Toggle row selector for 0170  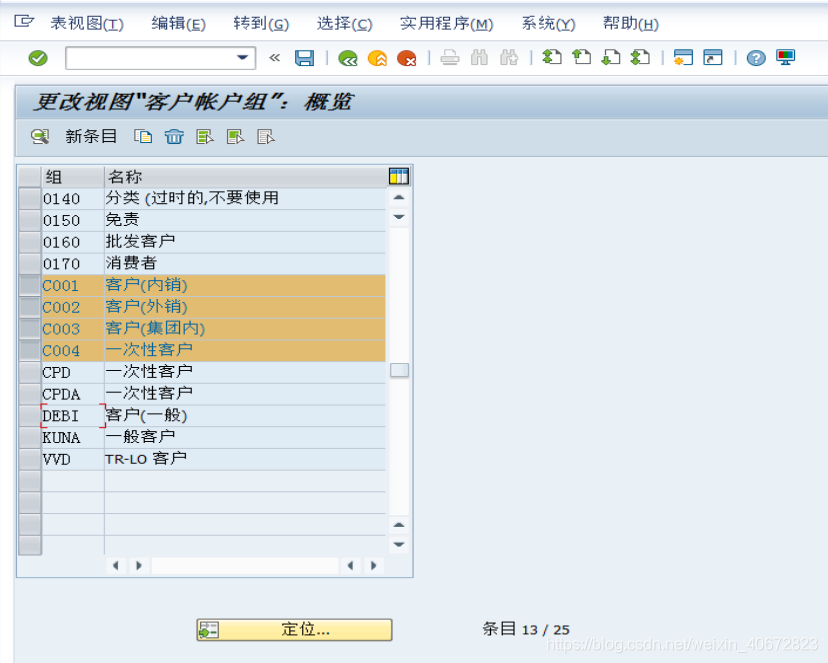tap(30, 263)
